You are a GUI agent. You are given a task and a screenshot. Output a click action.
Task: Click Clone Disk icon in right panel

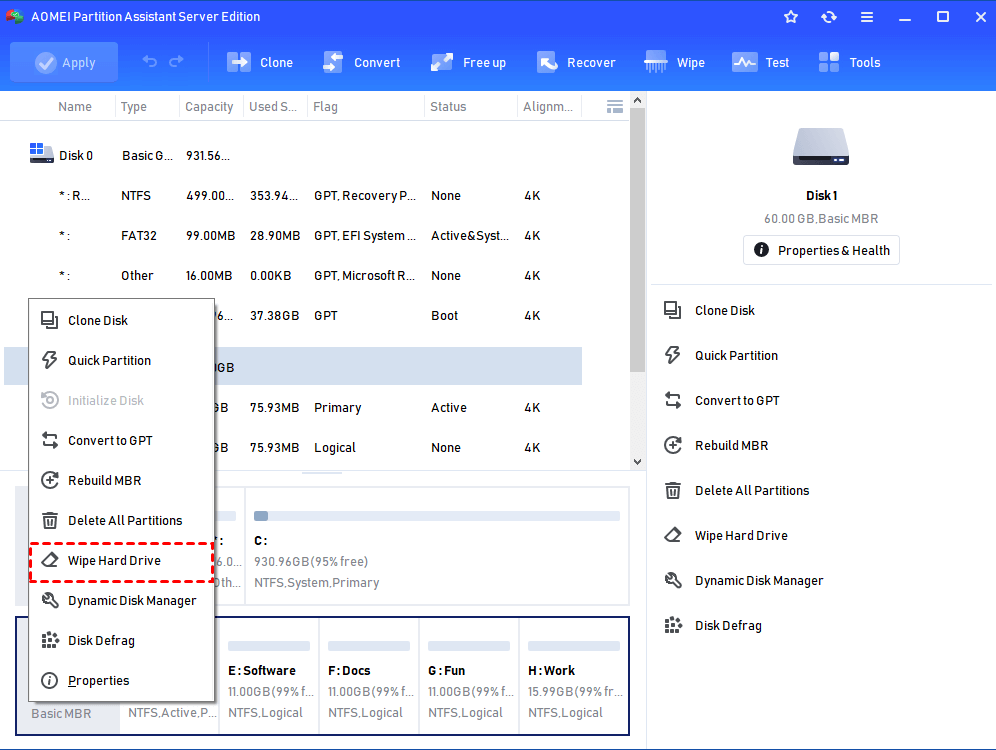(x=673, y=310)
